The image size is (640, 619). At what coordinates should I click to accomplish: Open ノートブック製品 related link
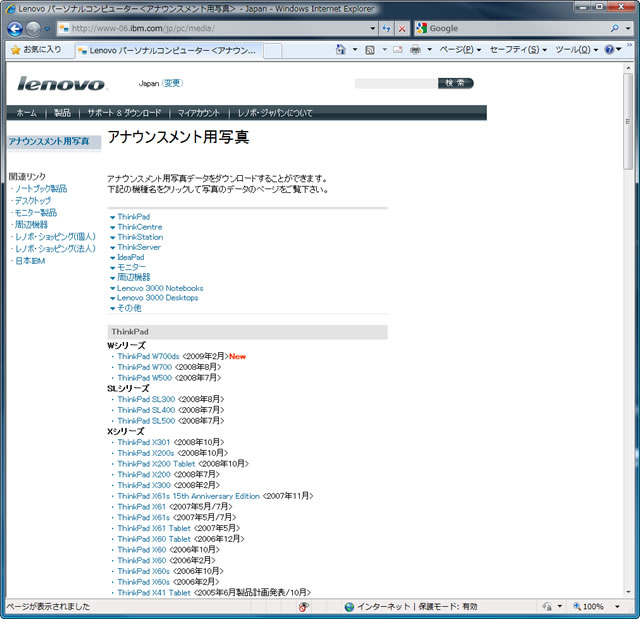[x=41, y=189]
